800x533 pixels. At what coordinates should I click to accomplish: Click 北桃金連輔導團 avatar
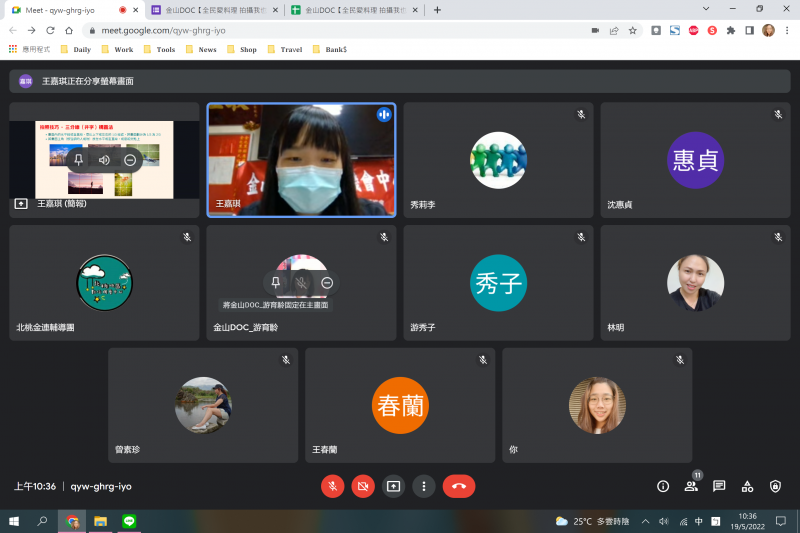(104, 283)
